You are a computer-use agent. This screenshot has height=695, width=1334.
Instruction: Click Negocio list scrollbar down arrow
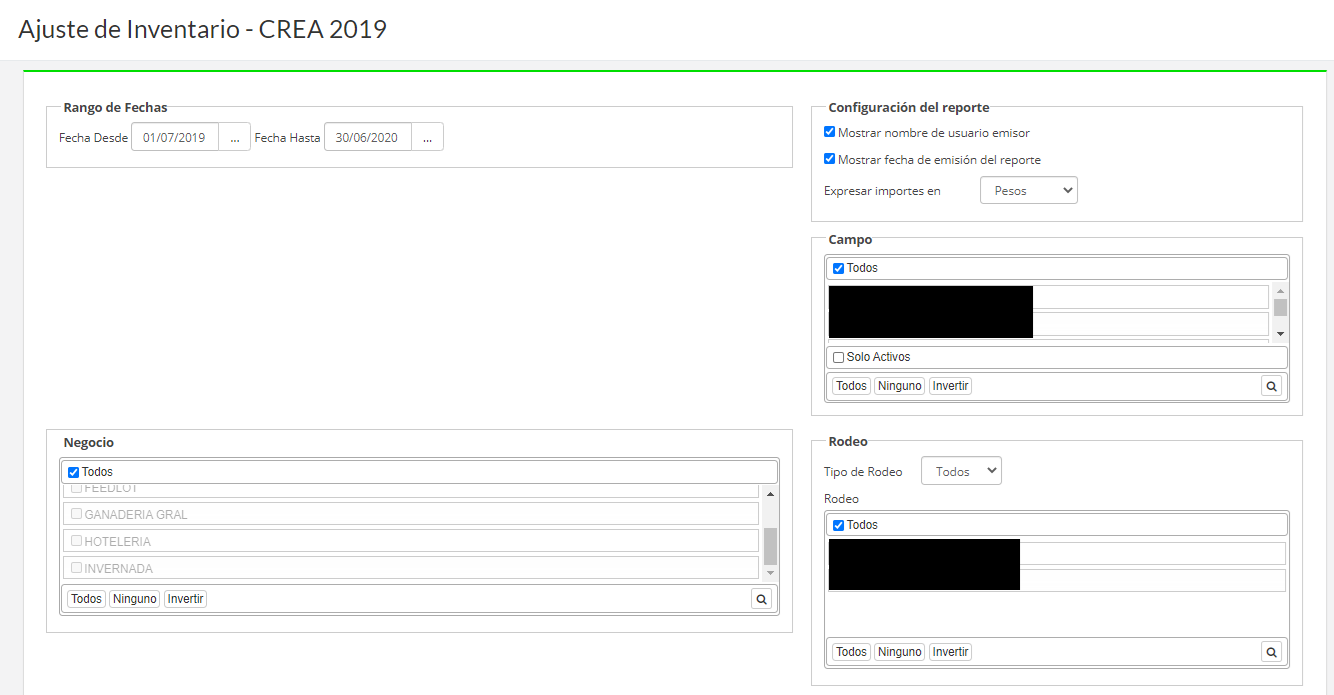click(770, 573)
